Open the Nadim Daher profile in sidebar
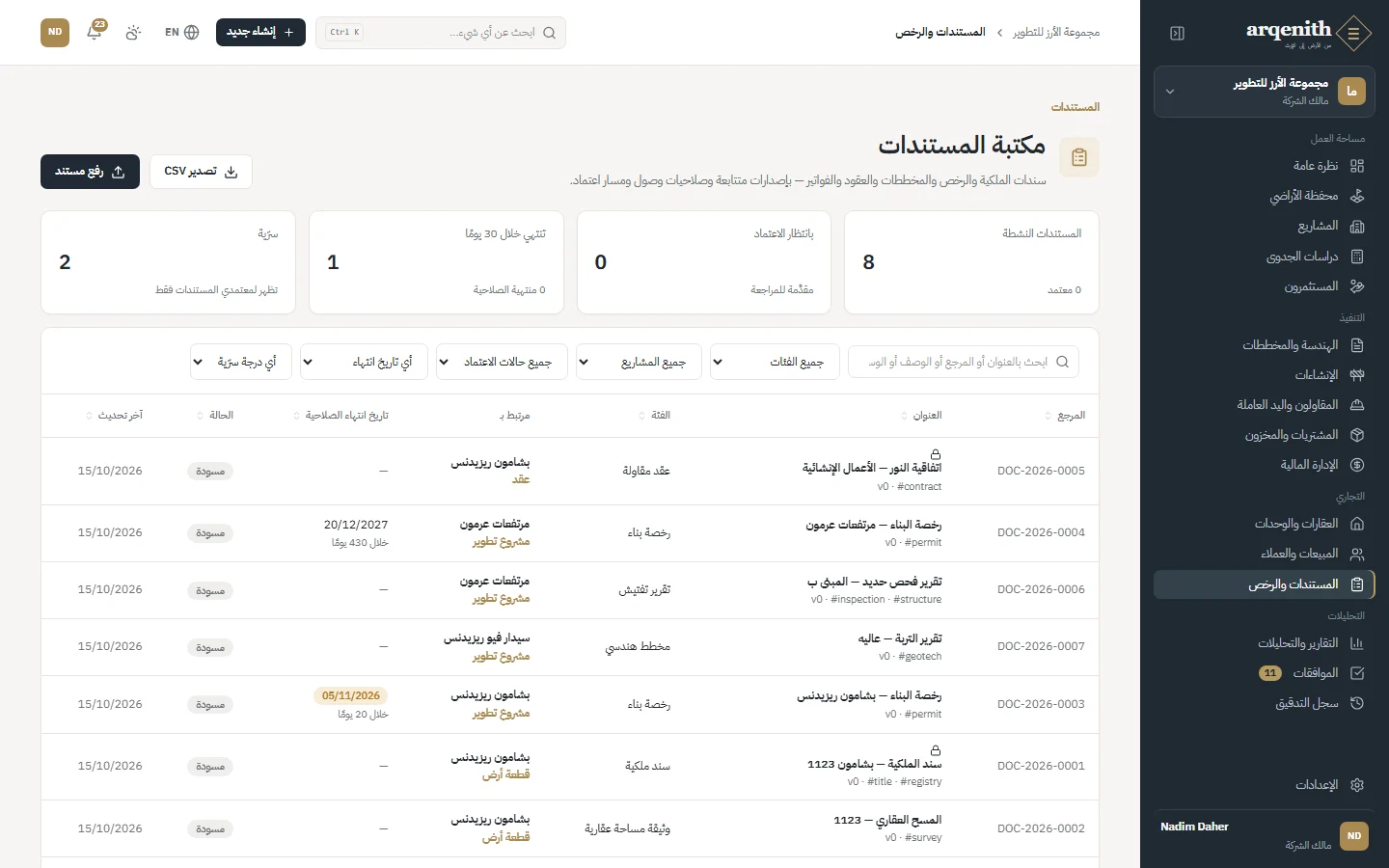Image resolution: width=1389 pixels, height=868 pixels. pos(1265,836)
